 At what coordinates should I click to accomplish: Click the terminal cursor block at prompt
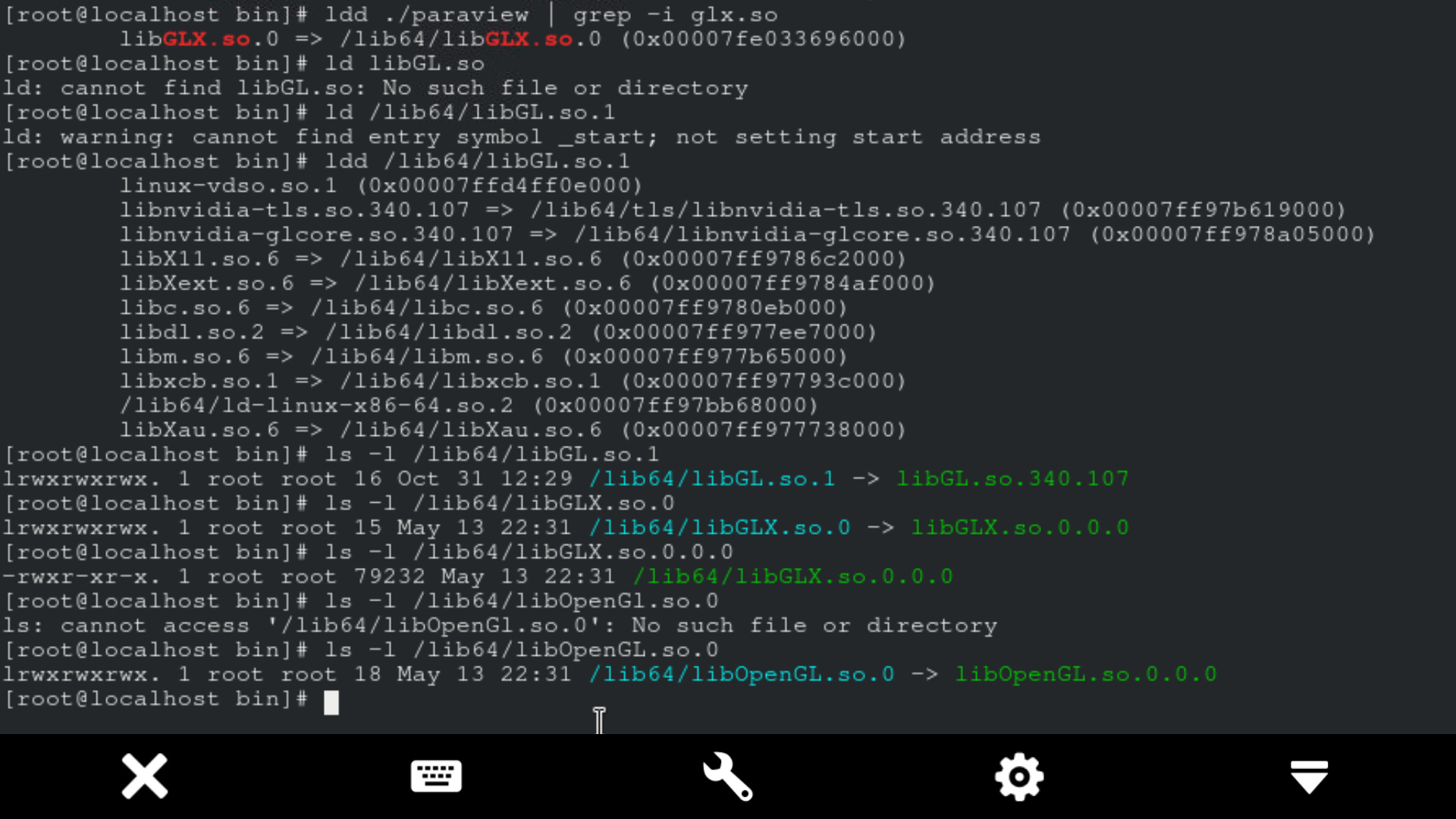pos(331,702)
